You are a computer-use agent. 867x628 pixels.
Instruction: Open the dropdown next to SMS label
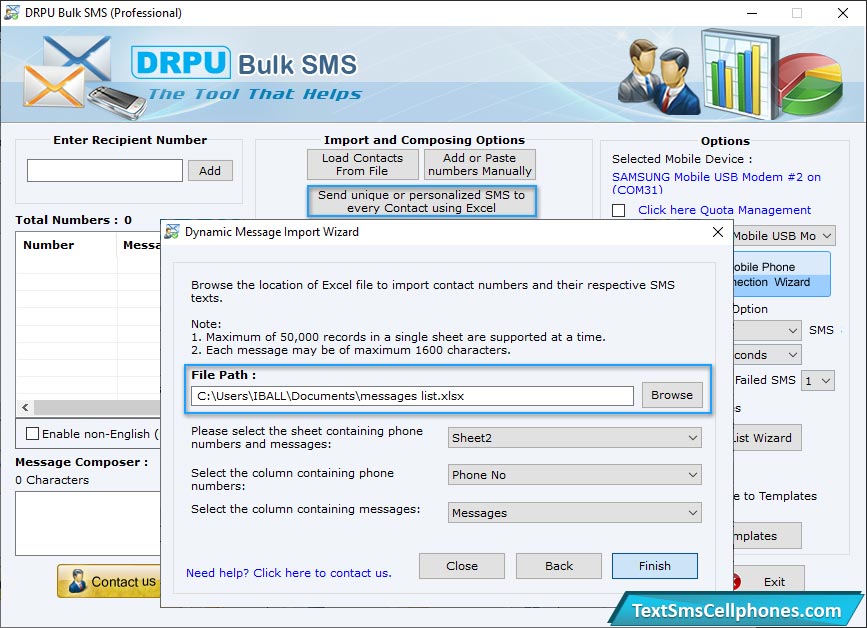click(767, 331)
